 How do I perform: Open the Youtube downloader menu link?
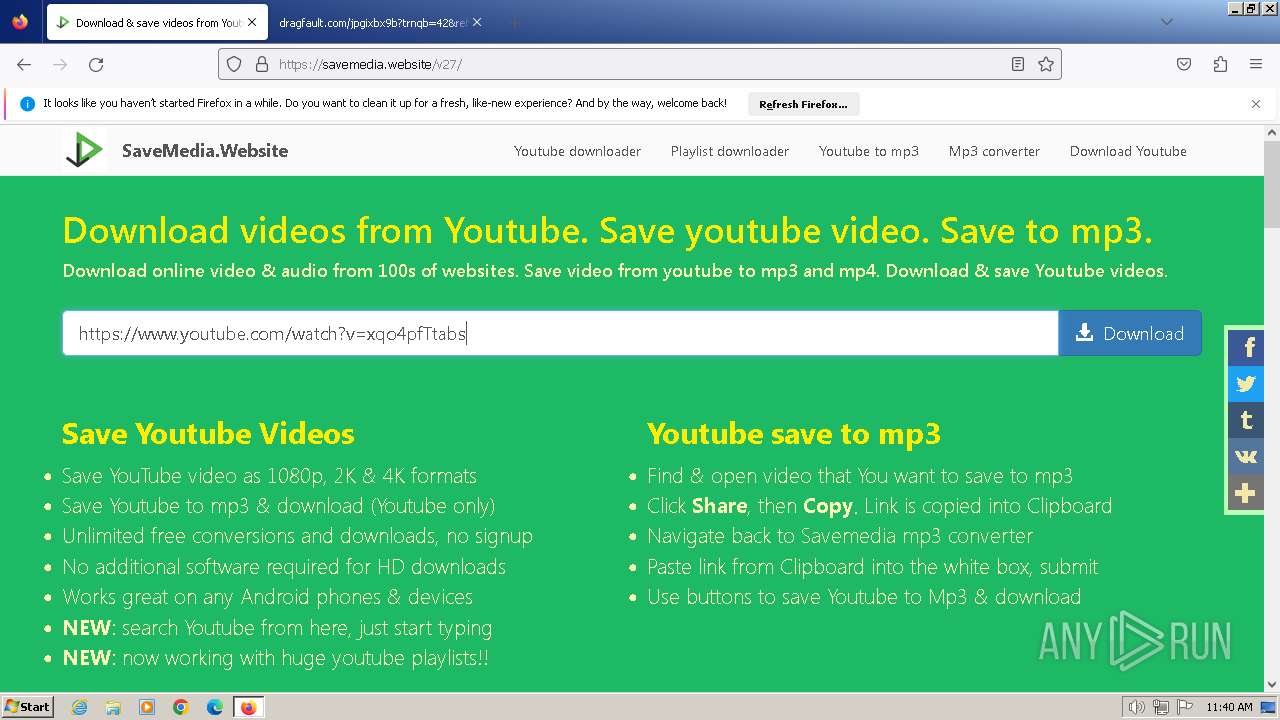coord(577,151)
